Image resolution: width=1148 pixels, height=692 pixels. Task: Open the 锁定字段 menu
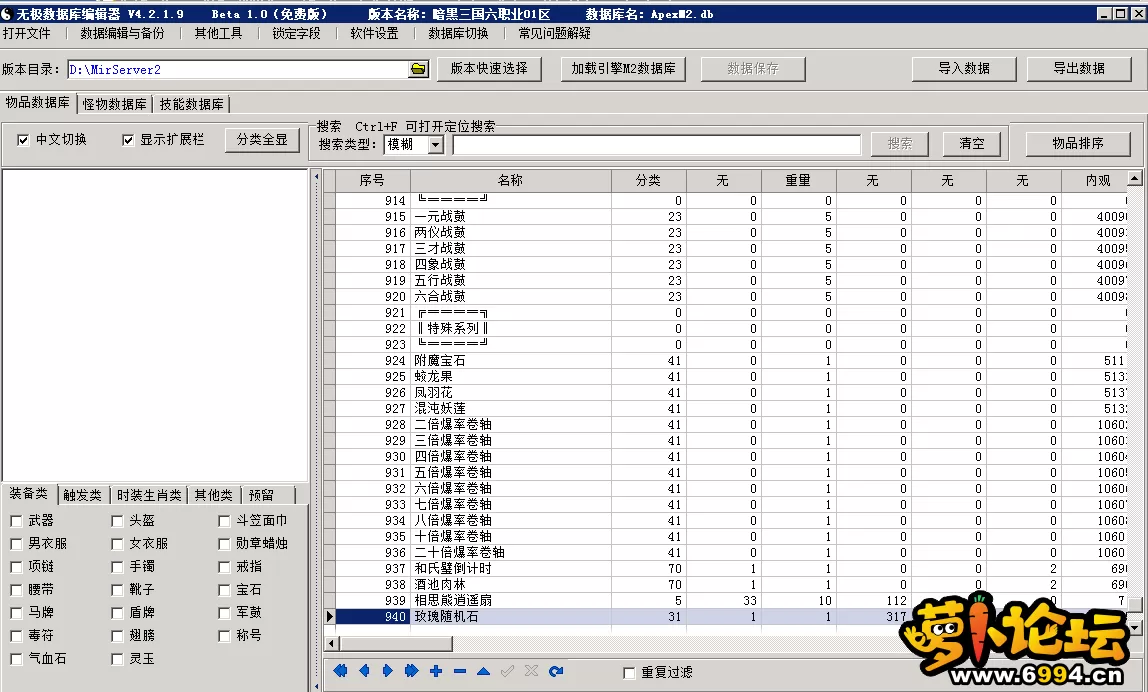(x=297, y=34)
